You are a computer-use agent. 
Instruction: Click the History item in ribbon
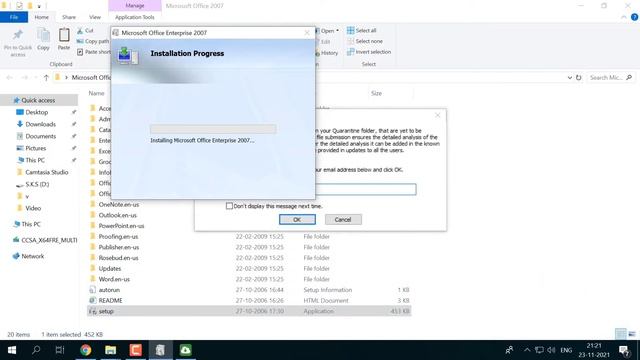point(326,53)
